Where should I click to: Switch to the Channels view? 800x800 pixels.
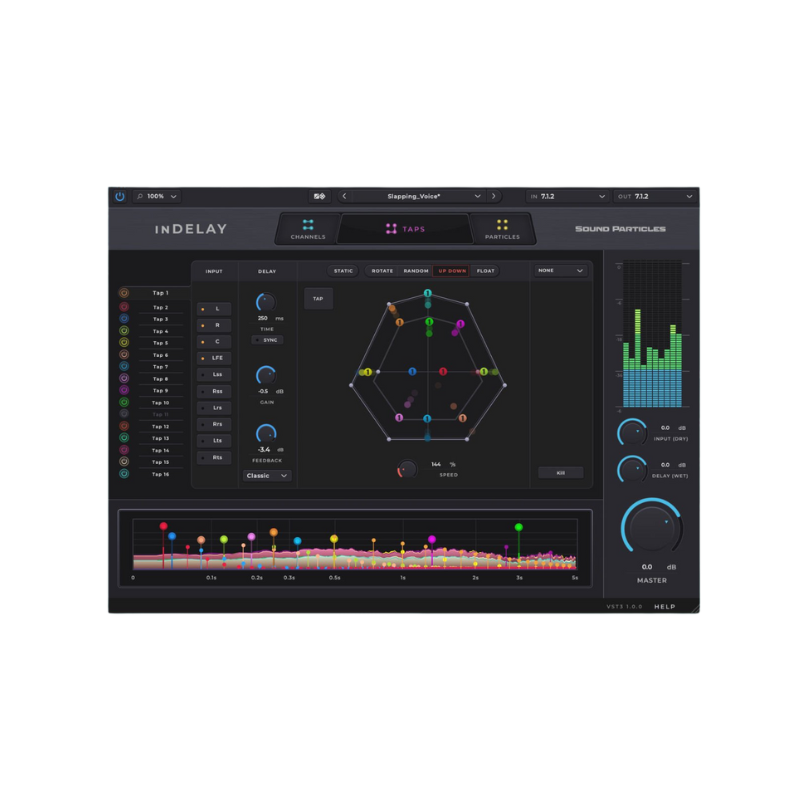[x=306, y=231]
